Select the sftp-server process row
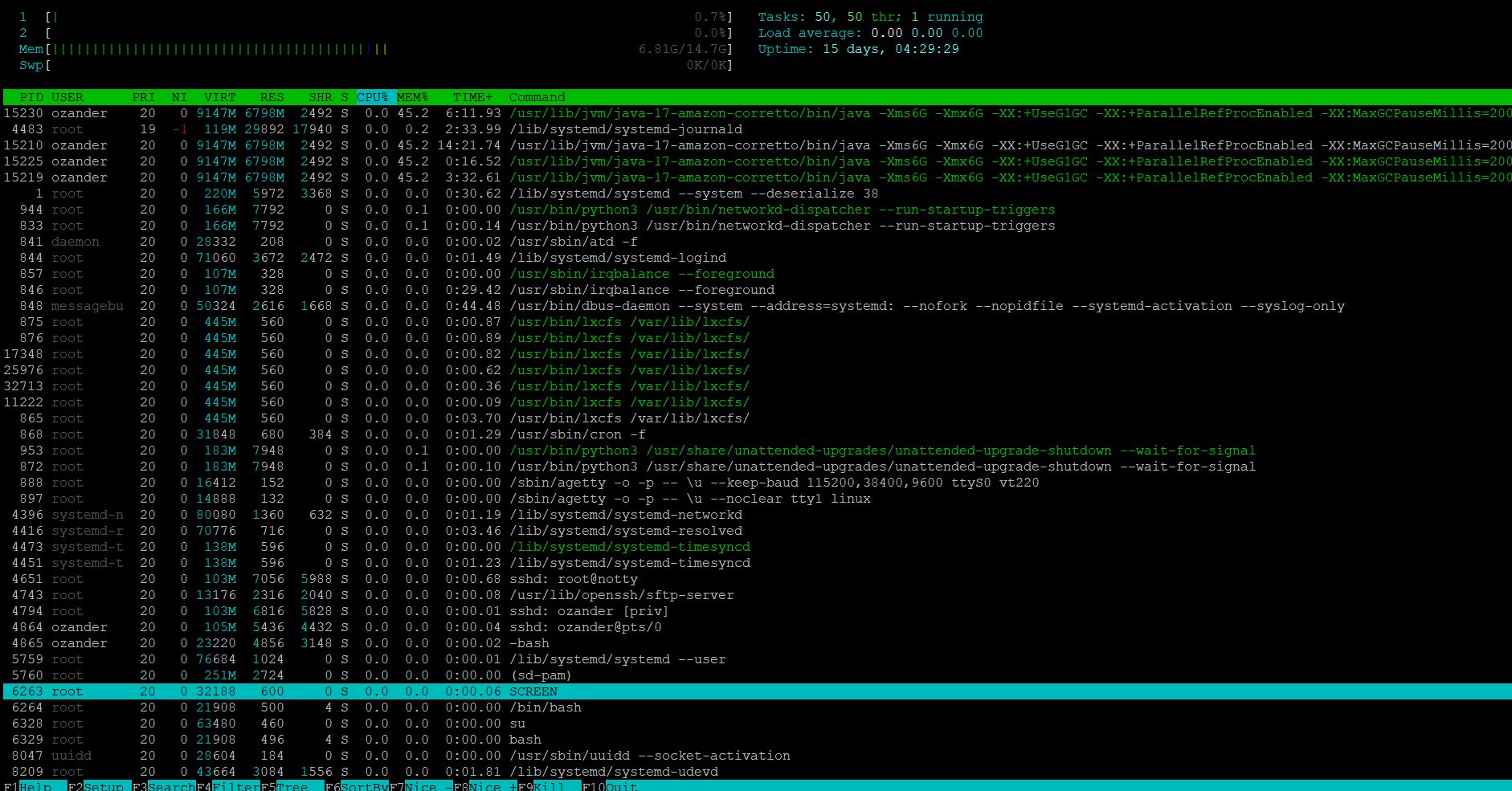Image resolution: width=1512 pixels, height=791 pixels. [621, 595]
